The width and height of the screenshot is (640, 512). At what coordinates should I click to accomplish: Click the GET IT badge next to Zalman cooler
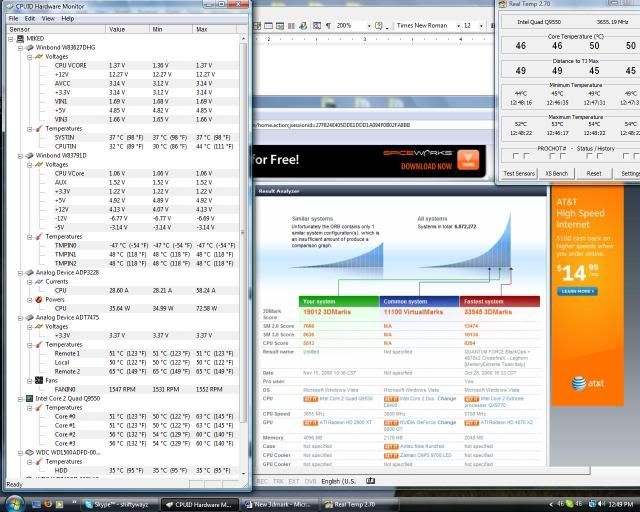(391, 455)
